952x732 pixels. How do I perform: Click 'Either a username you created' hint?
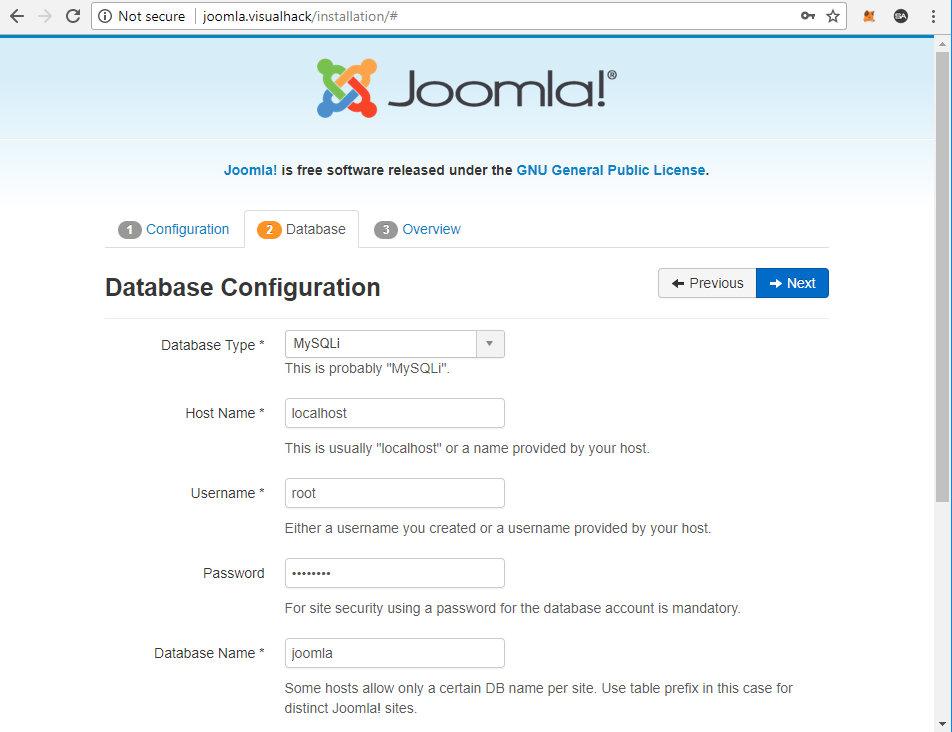pyautogui.click(x=498, y=529)
